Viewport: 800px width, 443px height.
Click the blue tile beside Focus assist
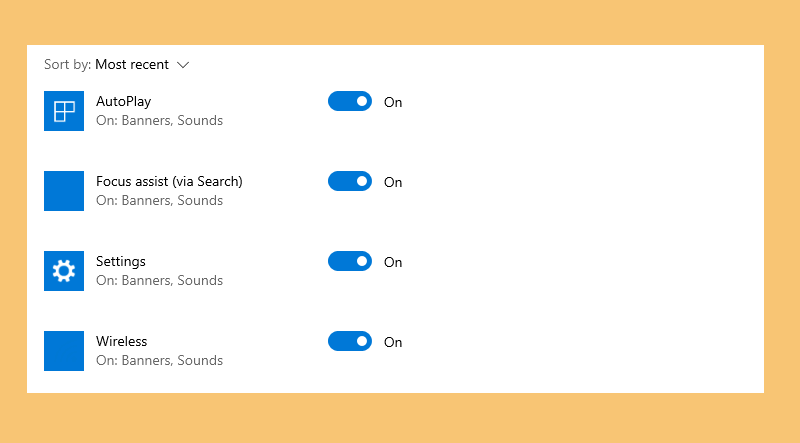64,191
